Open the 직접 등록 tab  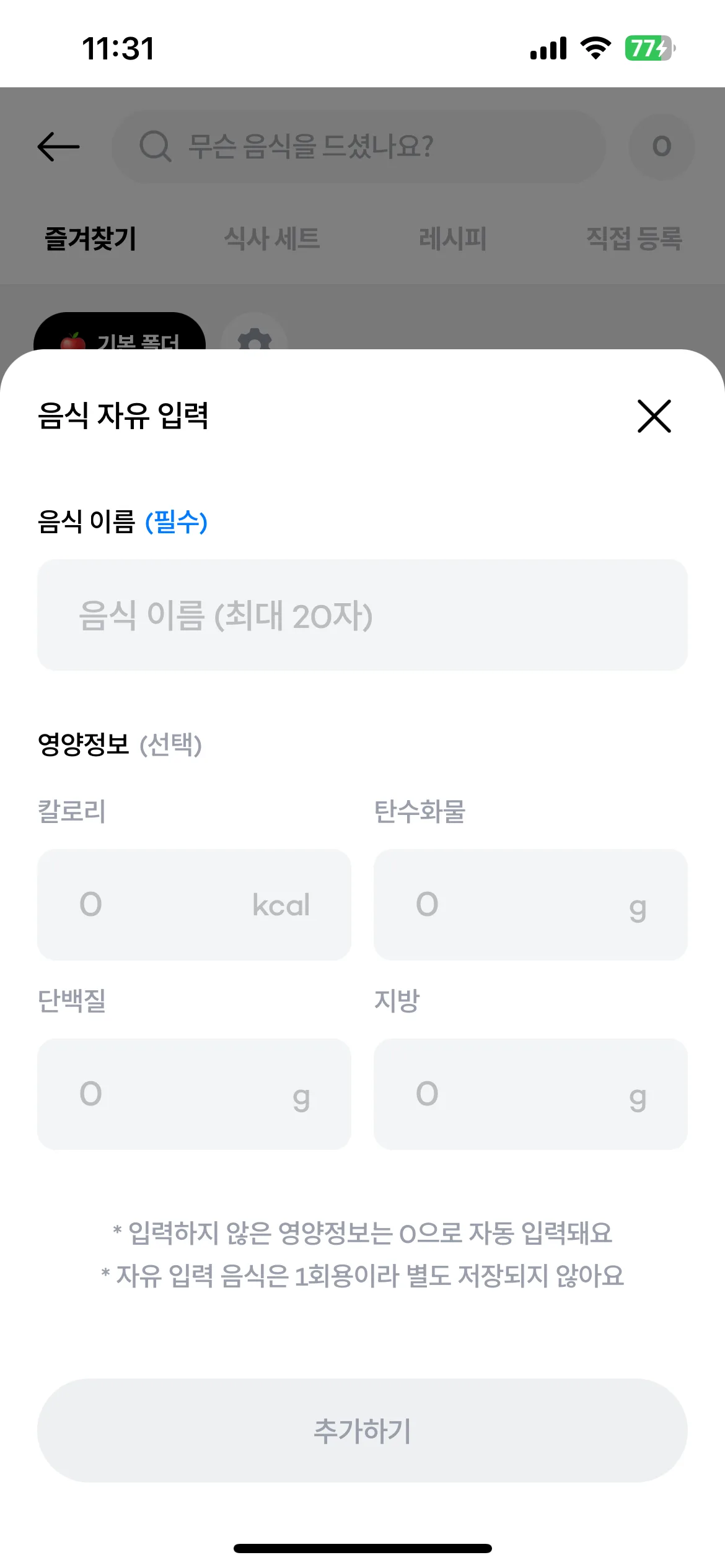tap(635, 238)
